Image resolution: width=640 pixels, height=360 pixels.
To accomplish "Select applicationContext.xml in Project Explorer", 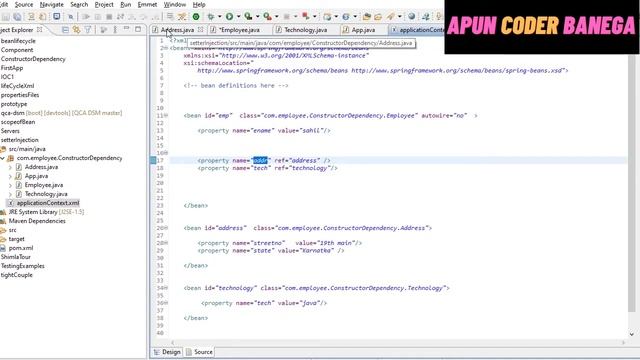I will click(48, 203).
